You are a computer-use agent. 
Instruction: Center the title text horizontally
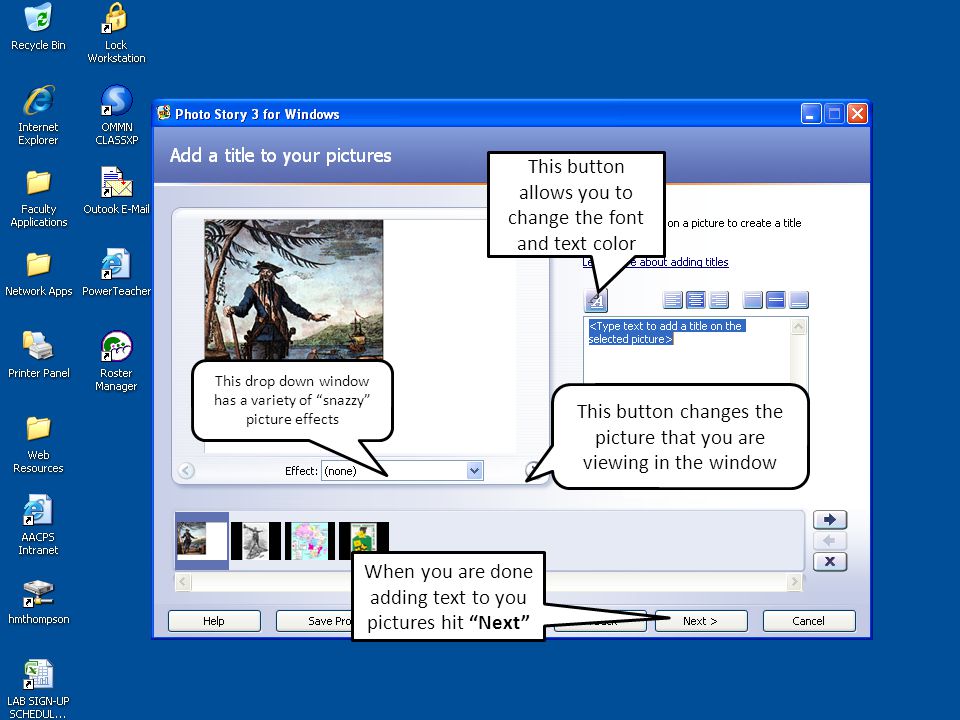696,300
